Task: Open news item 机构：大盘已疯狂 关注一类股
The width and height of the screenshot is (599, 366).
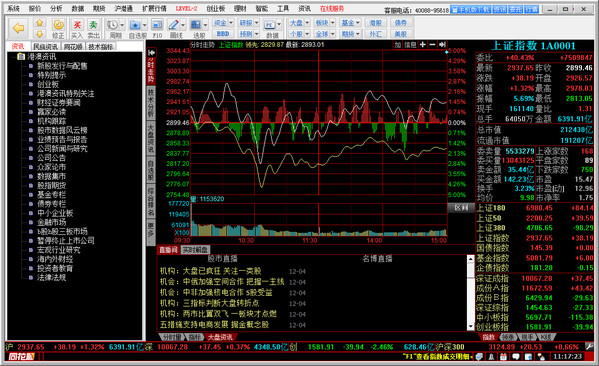Action: tap(210, 271)
